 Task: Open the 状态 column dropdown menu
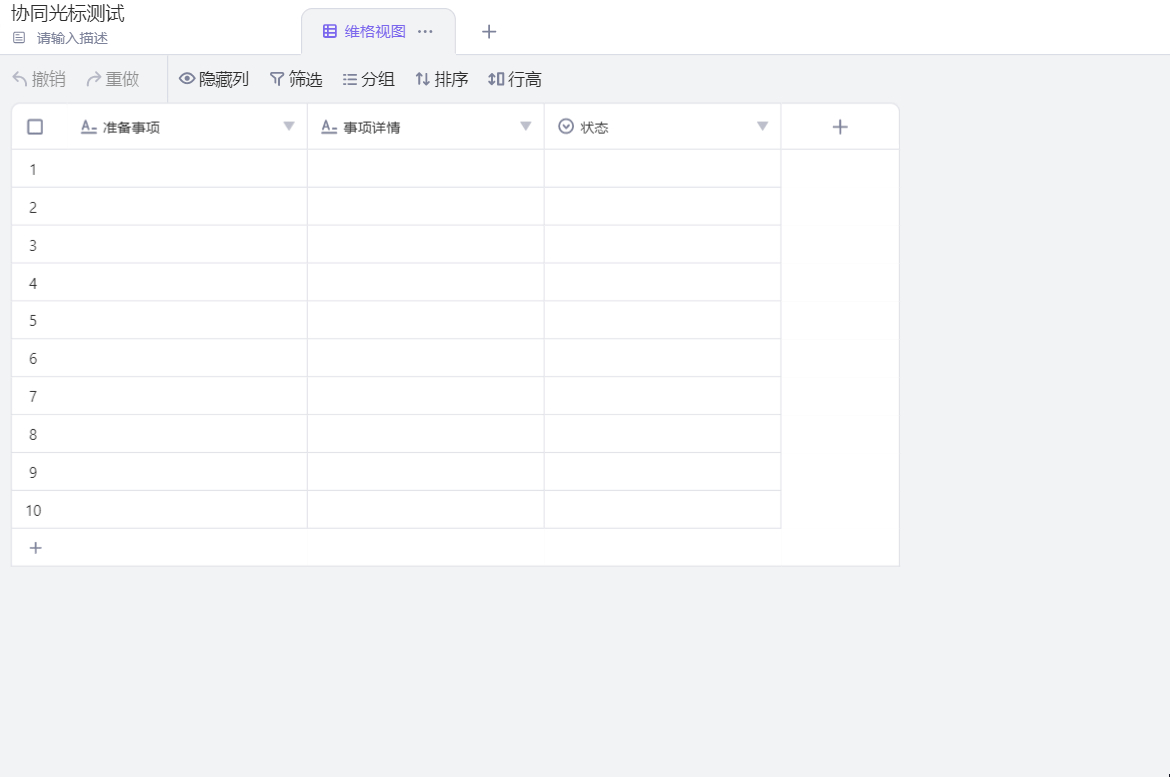pyautogui.click(x=763, y=126)
